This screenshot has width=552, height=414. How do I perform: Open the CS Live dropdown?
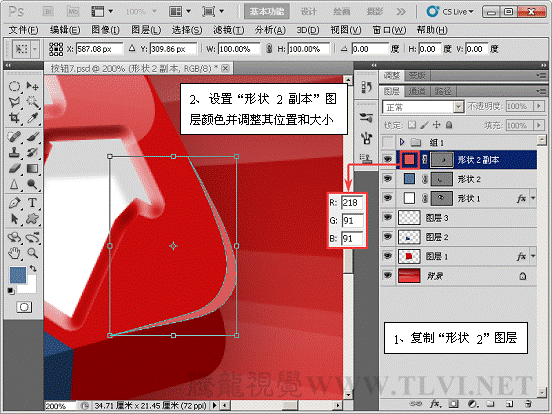[x=450, y=12]
